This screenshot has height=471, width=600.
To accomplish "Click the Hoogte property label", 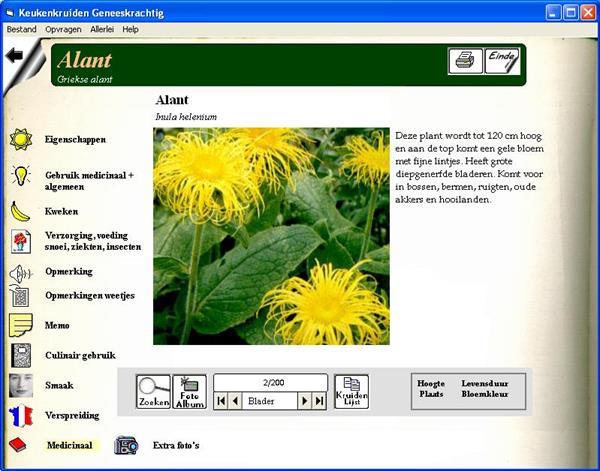I will tap(431, 383).
